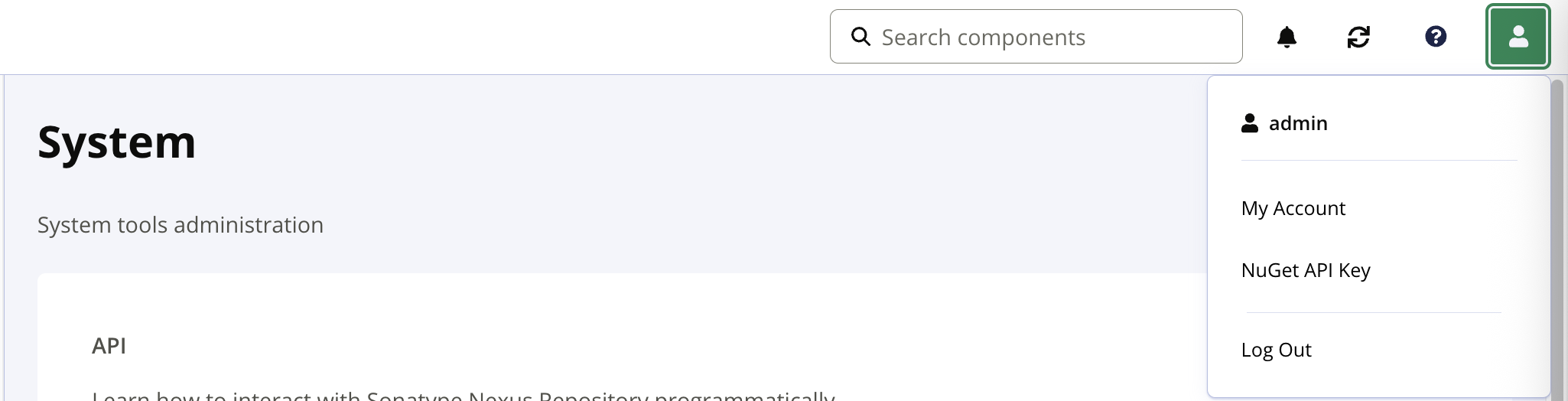Image resolution: width=1568 pixels, height=401 pixels.
Task: Open NuGet API Key menu entry
Action: coord(1306,270)
